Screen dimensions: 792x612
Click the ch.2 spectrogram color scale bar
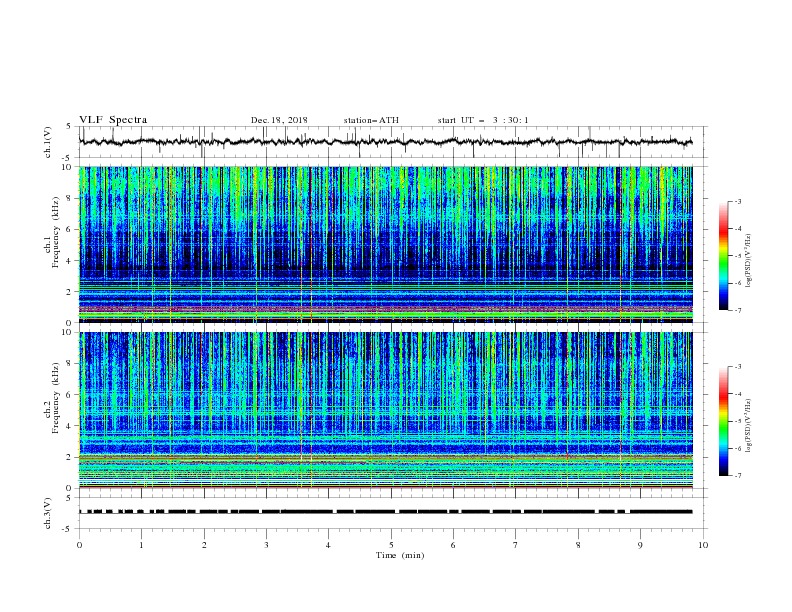[x=724, y=421]
